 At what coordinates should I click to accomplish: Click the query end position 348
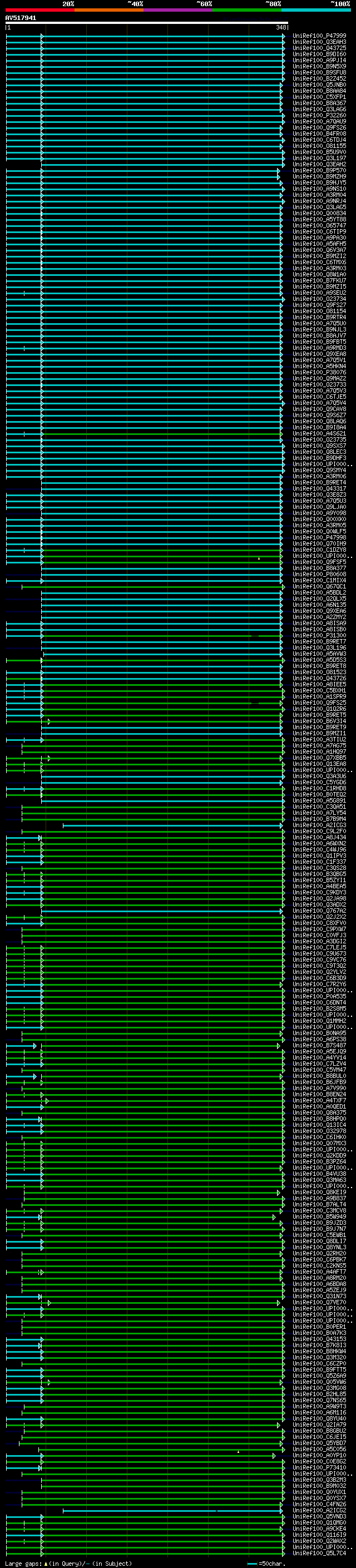click(281, 27)
